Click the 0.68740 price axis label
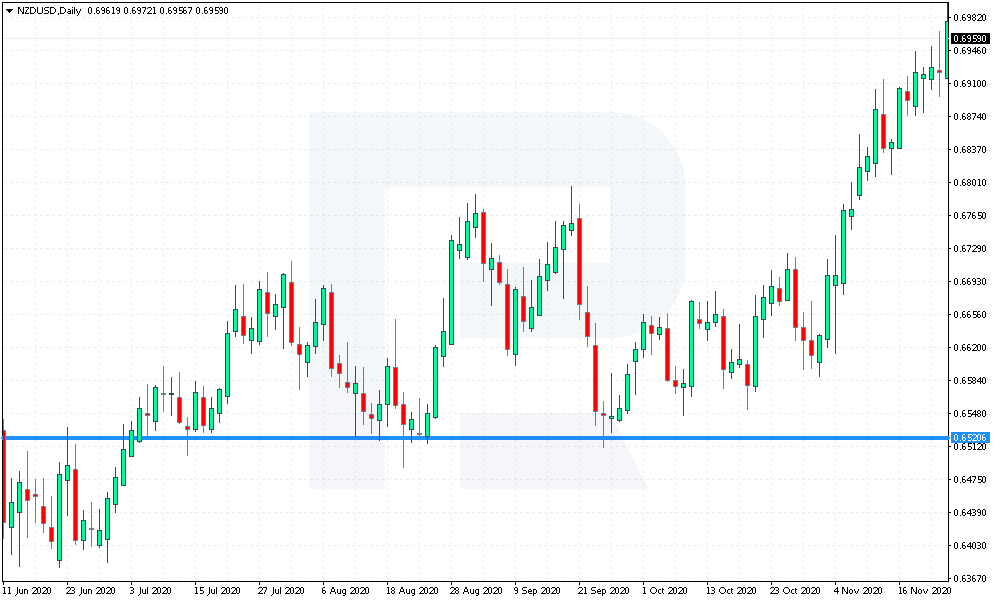994x602 pixels. (x=971, y=117)
